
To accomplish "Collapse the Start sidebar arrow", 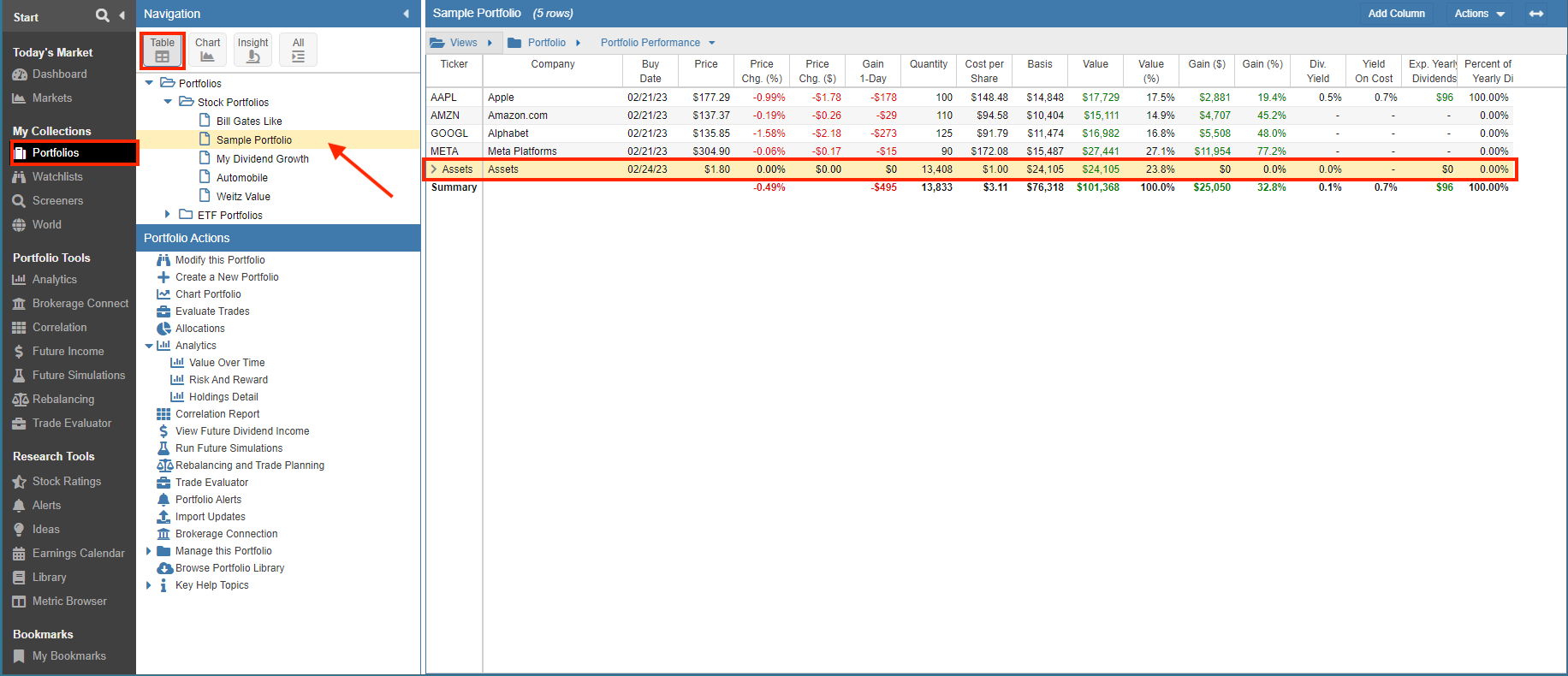I will tap(122, 15).
